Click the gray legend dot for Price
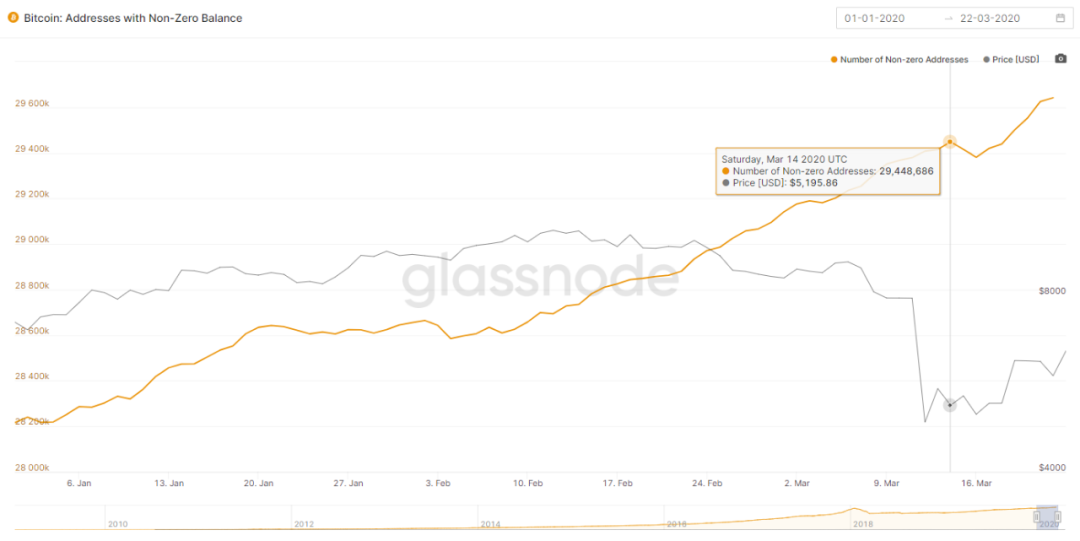 pos(986,60)
